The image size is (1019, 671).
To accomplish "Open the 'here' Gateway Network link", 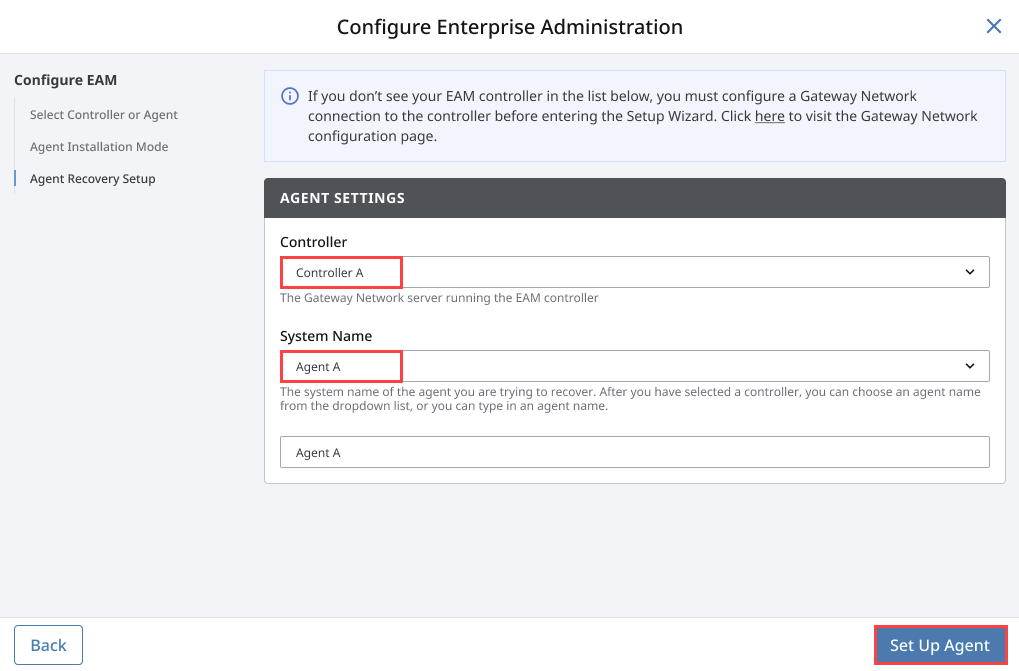I will coord(769,116).
